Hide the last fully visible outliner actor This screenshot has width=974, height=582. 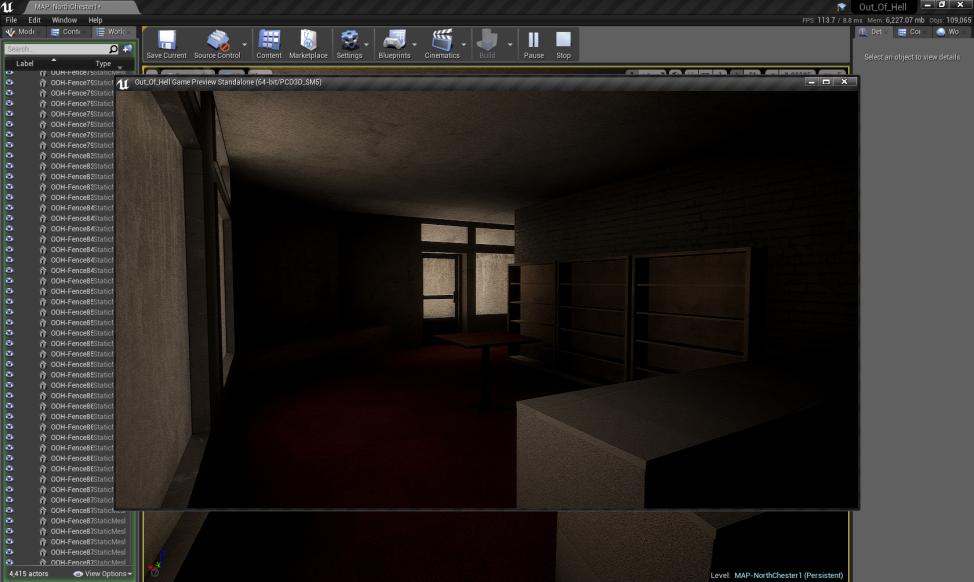click(x=10, y=552)
